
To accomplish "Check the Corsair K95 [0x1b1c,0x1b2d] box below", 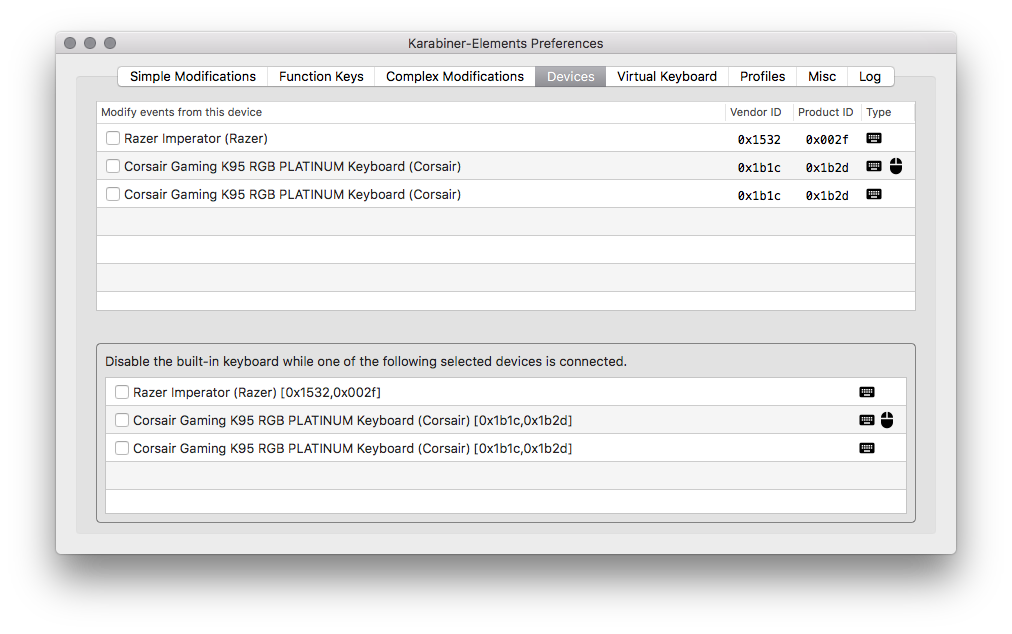I will pyautogui.click(x=121, y=420).
